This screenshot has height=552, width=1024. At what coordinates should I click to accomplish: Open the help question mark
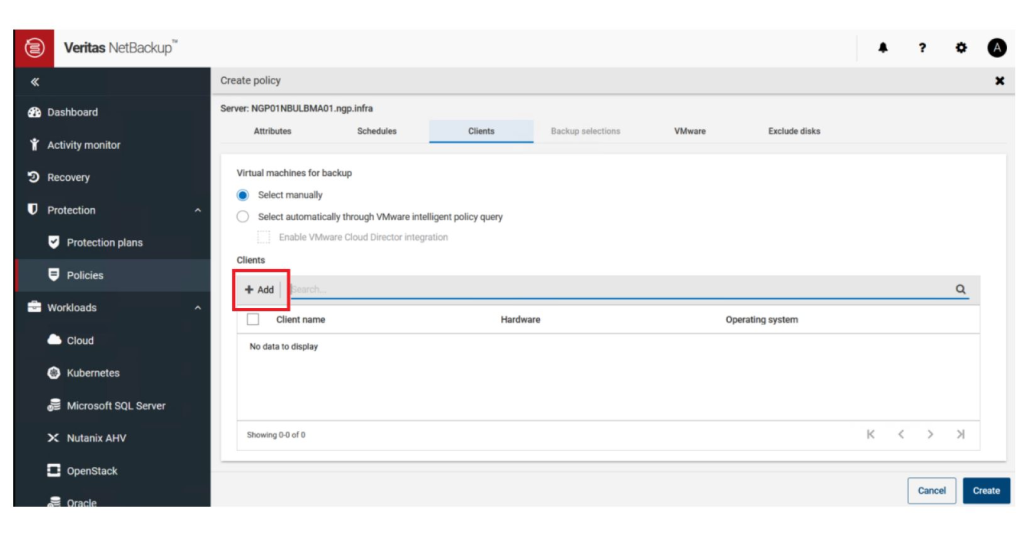click(x=922, y=48)
